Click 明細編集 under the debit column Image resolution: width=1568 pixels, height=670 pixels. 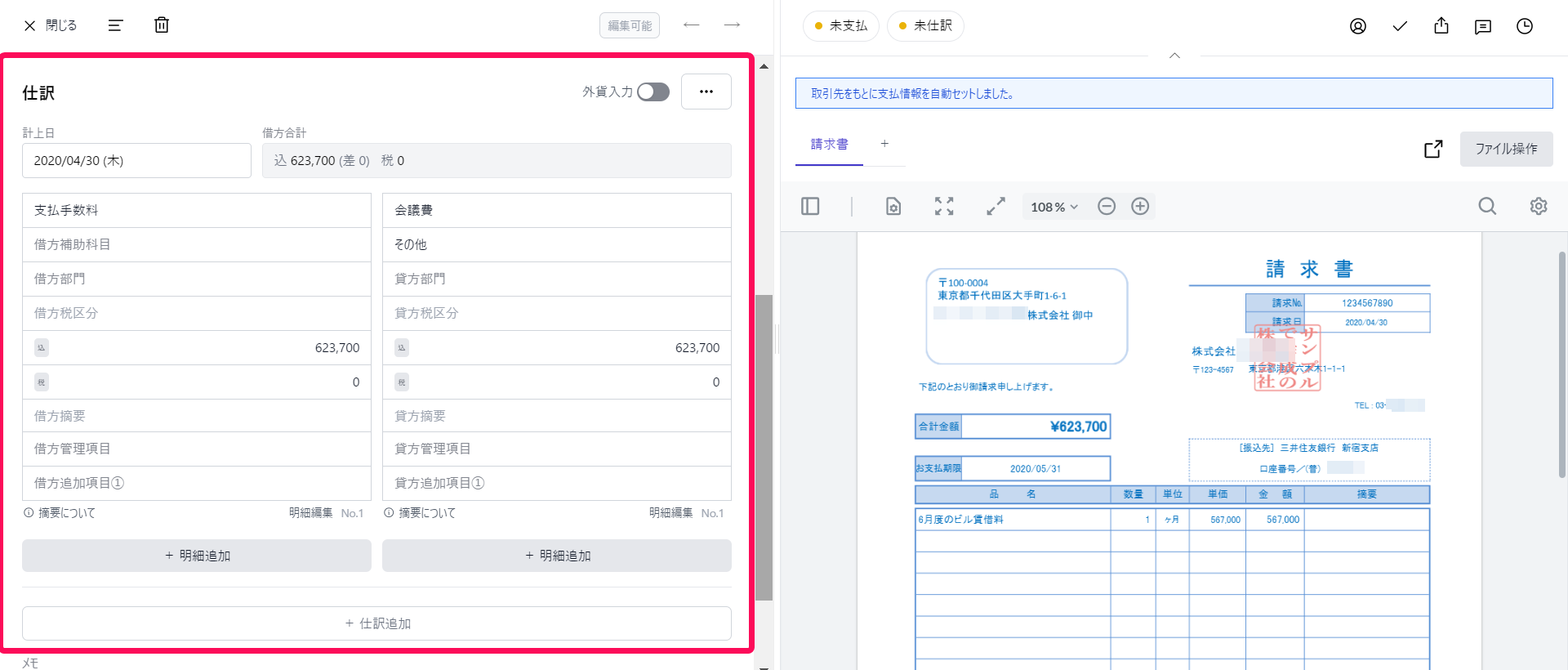[x=310, y=513]
